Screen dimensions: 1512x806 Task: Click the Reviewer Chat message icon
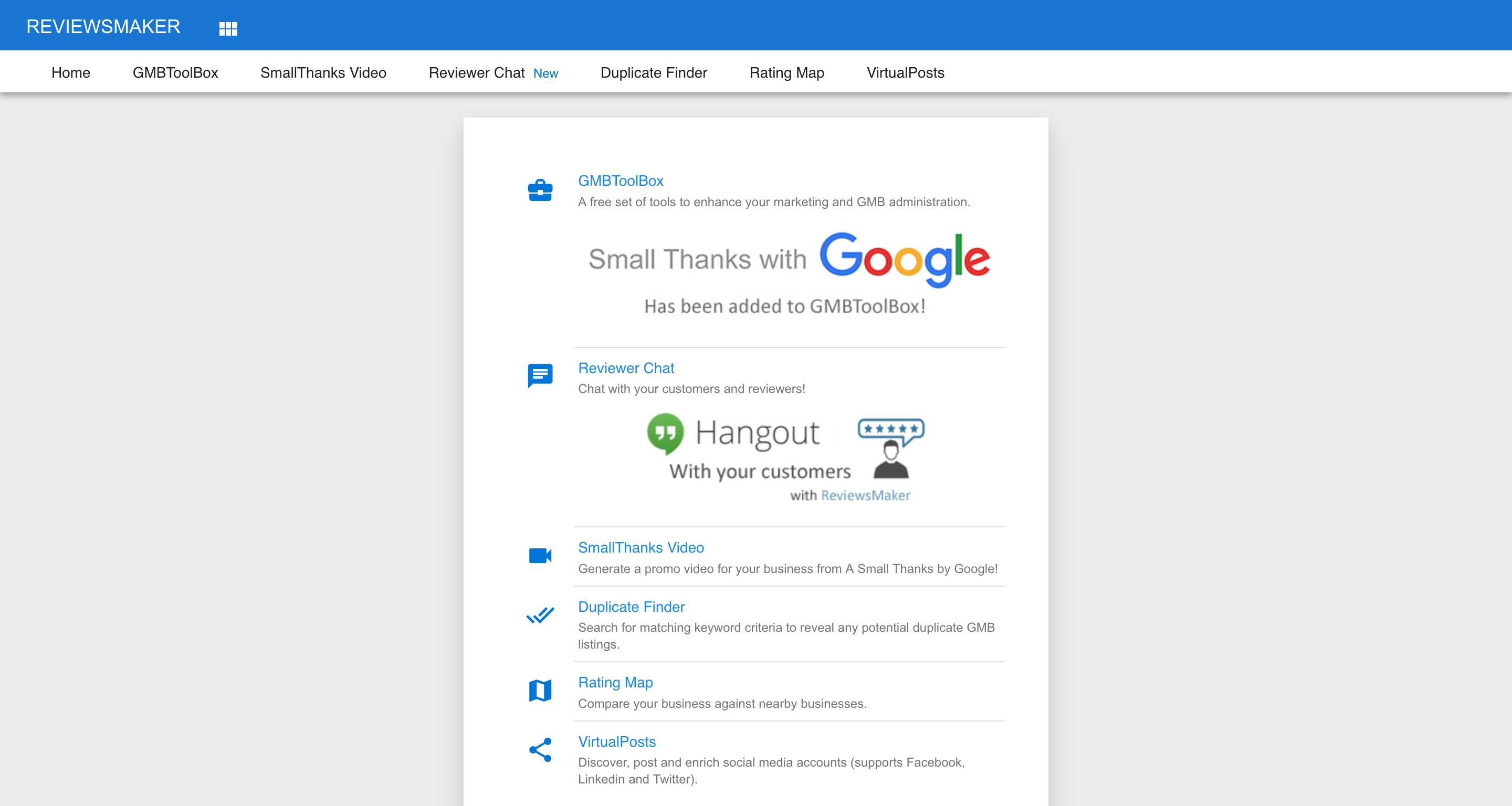(x=540, y=376)
